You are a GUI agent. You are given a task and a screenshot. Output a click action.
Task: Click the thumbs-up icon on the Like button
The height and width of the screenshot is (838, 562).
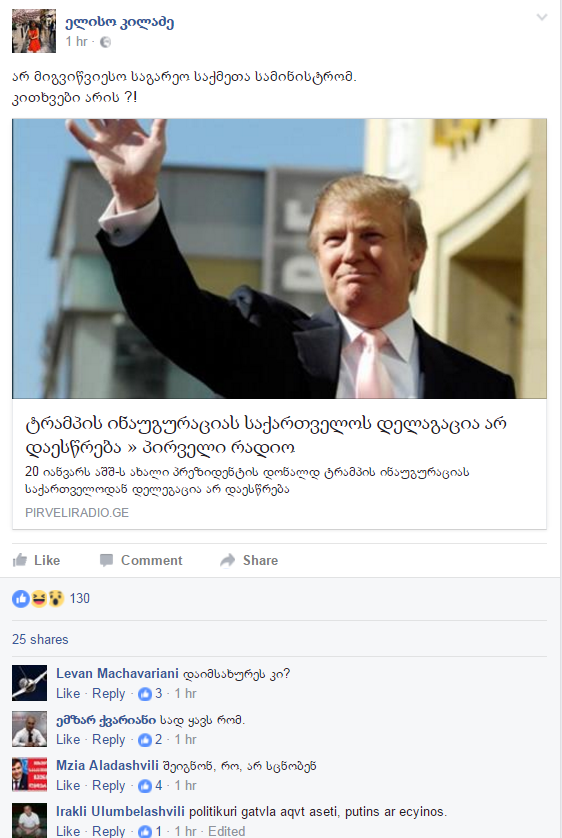pos(20,560)
